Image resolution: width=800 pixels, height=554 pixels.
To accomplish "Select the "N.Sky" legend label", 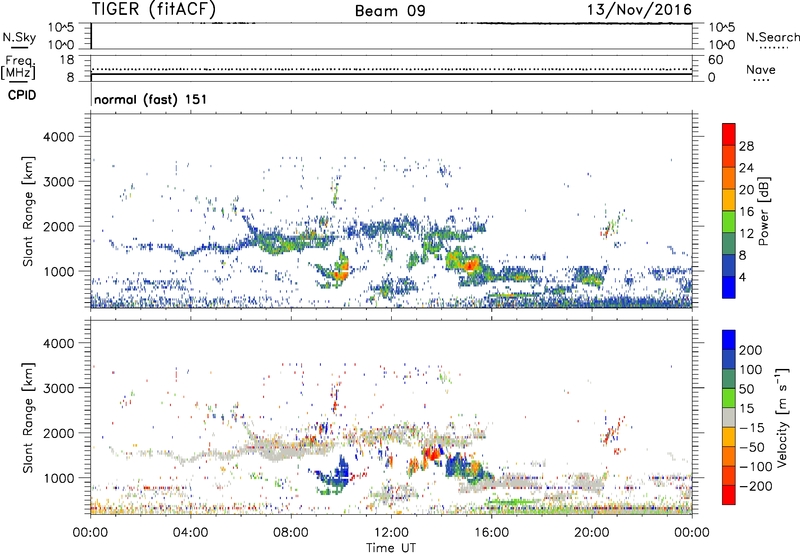I will pos(19,37).
